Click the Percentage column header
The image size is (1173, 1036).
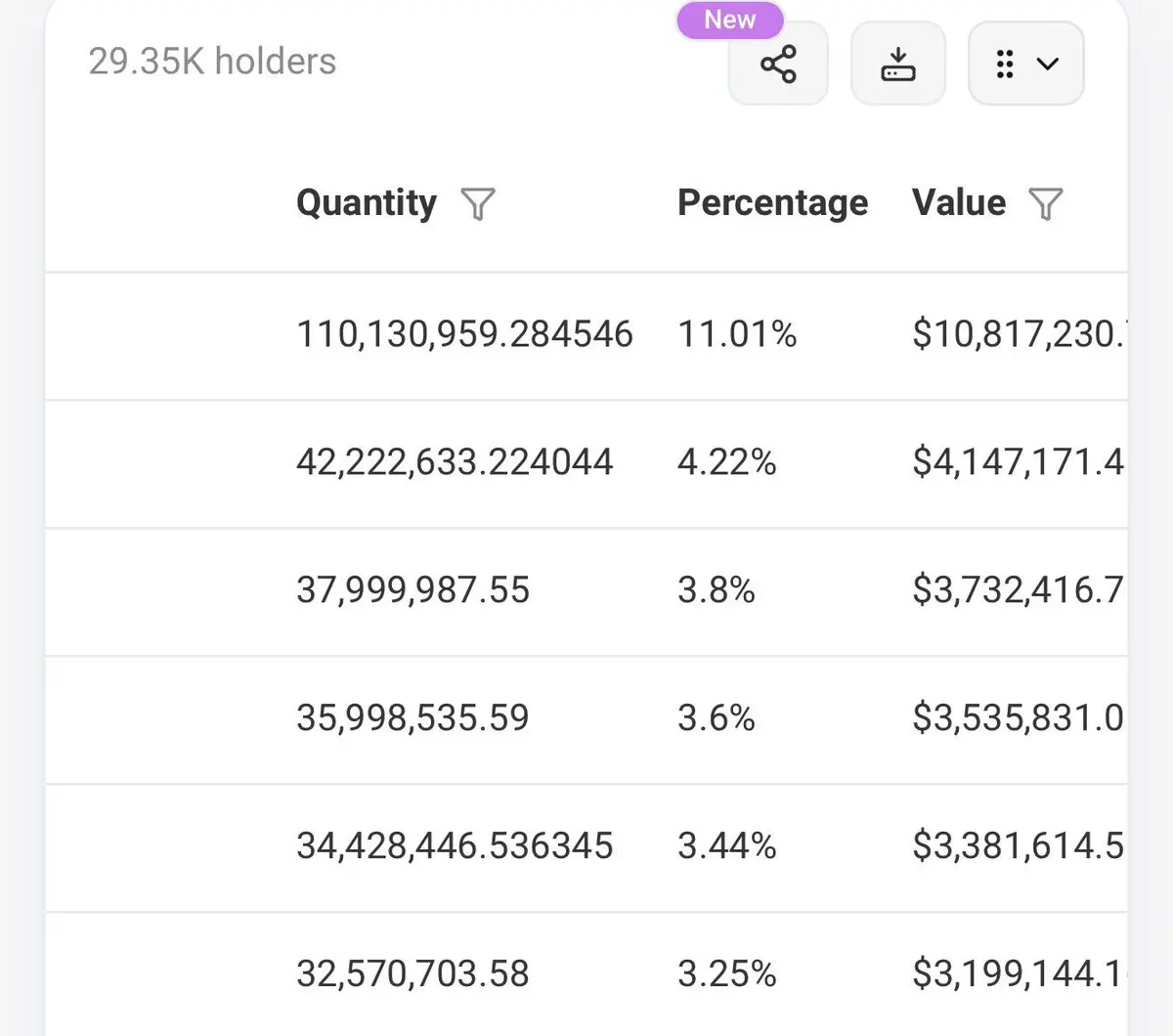[x=772, y=203]
